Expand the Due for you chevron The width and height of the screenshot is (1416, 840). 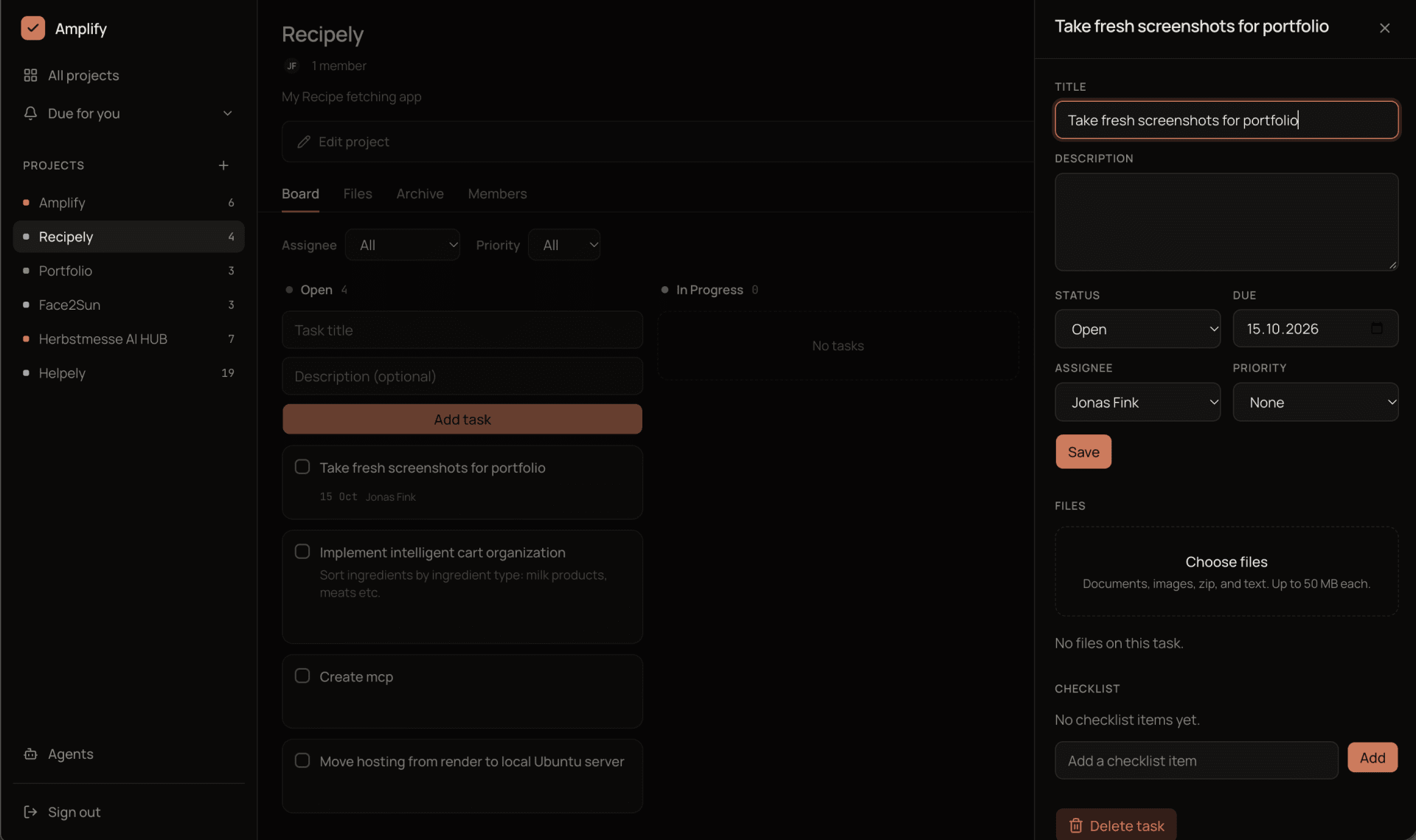[x=227, y=114]
